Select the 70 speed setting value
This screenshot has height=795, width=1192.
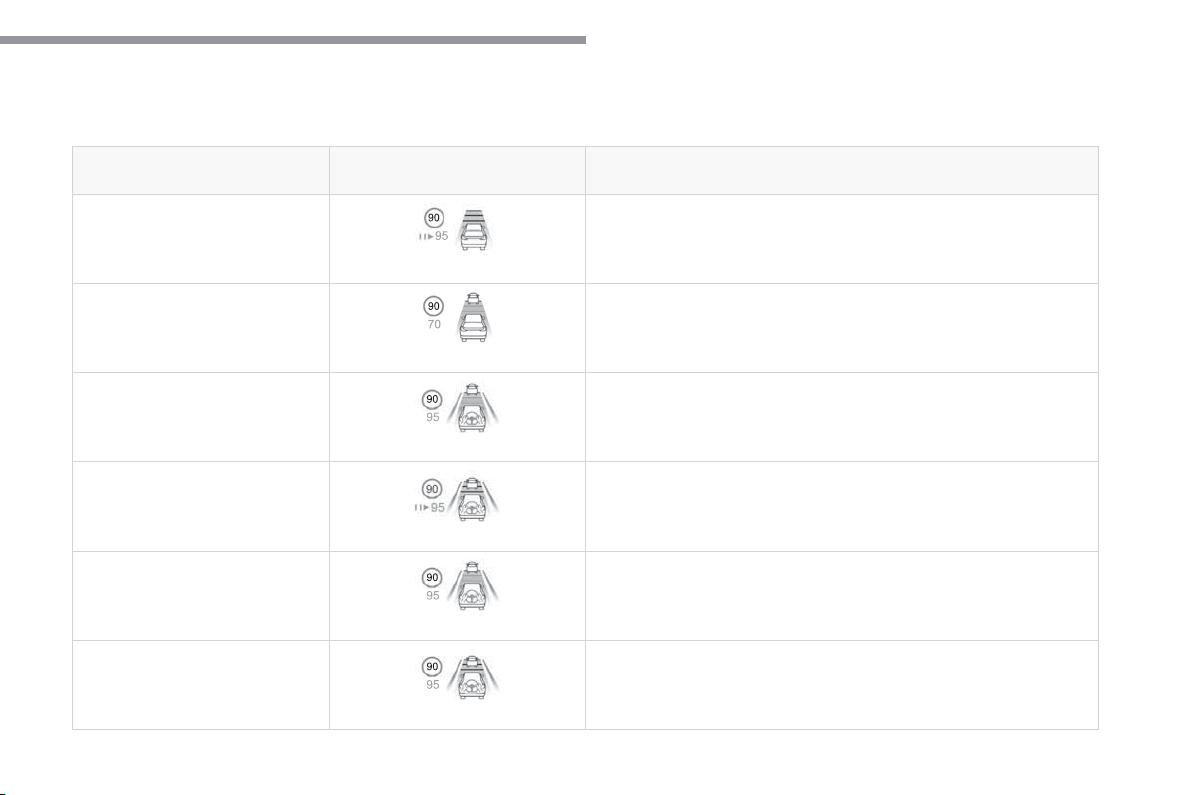tap(434, 325)
